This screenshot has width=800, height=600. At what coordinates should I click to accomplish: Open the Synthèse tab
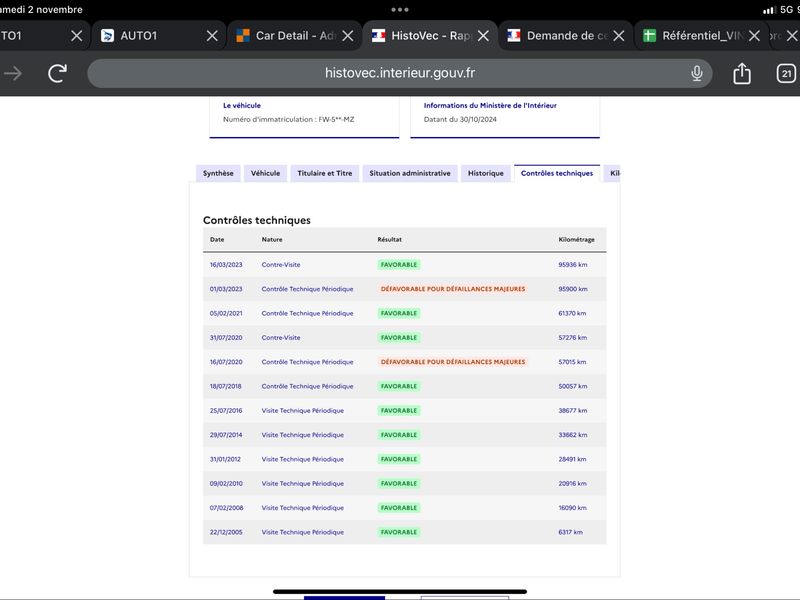pyautogui.click(x=218, y=173)
